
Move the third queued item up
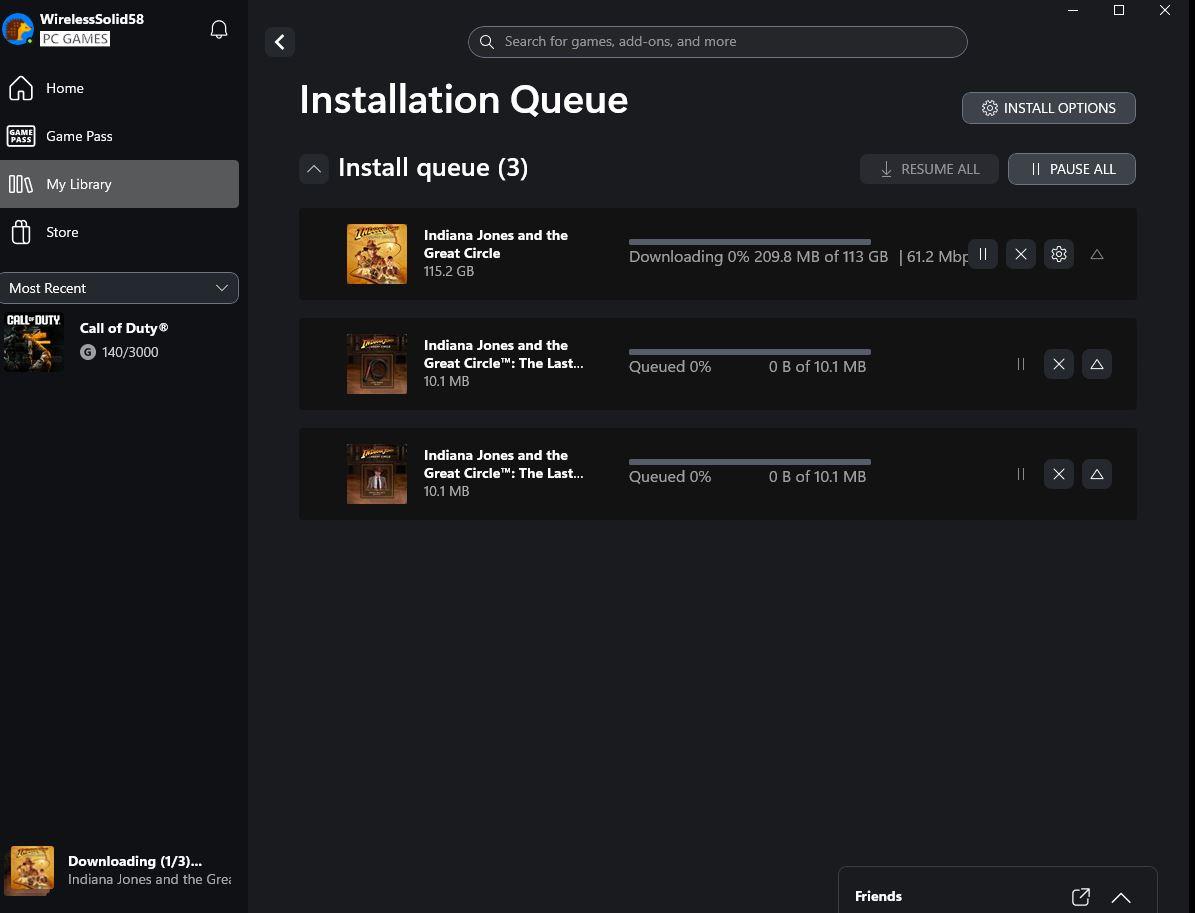[x=1097, y=475]
